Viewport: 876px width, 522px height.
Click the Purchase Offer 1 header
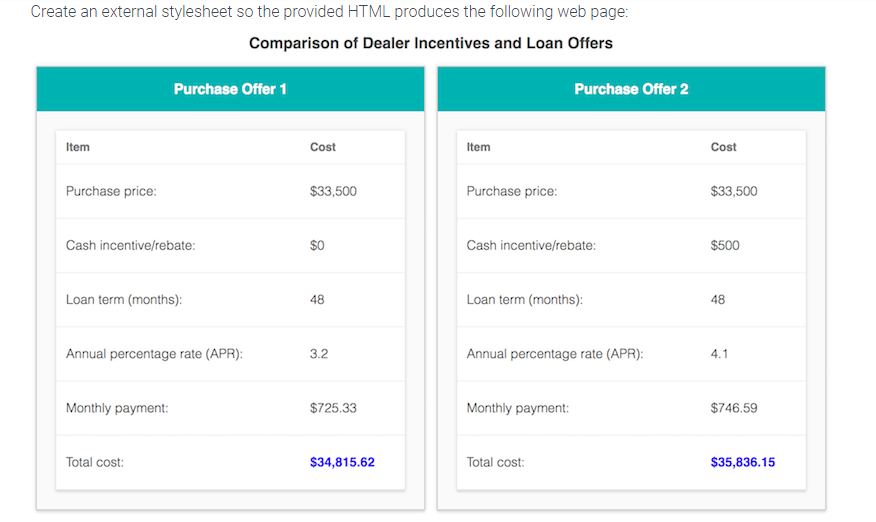point(230,89)
